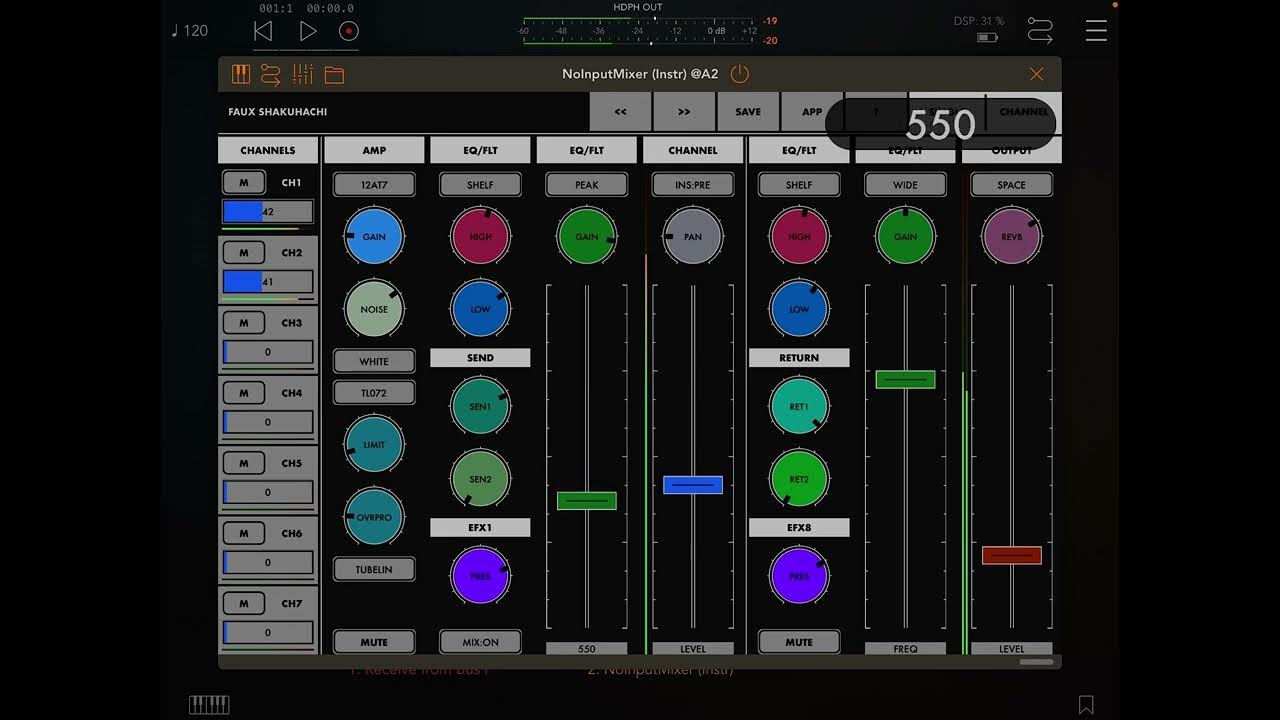Select the EFX1 section header
The image size is (1280, 720).
[x=480, y=527]
